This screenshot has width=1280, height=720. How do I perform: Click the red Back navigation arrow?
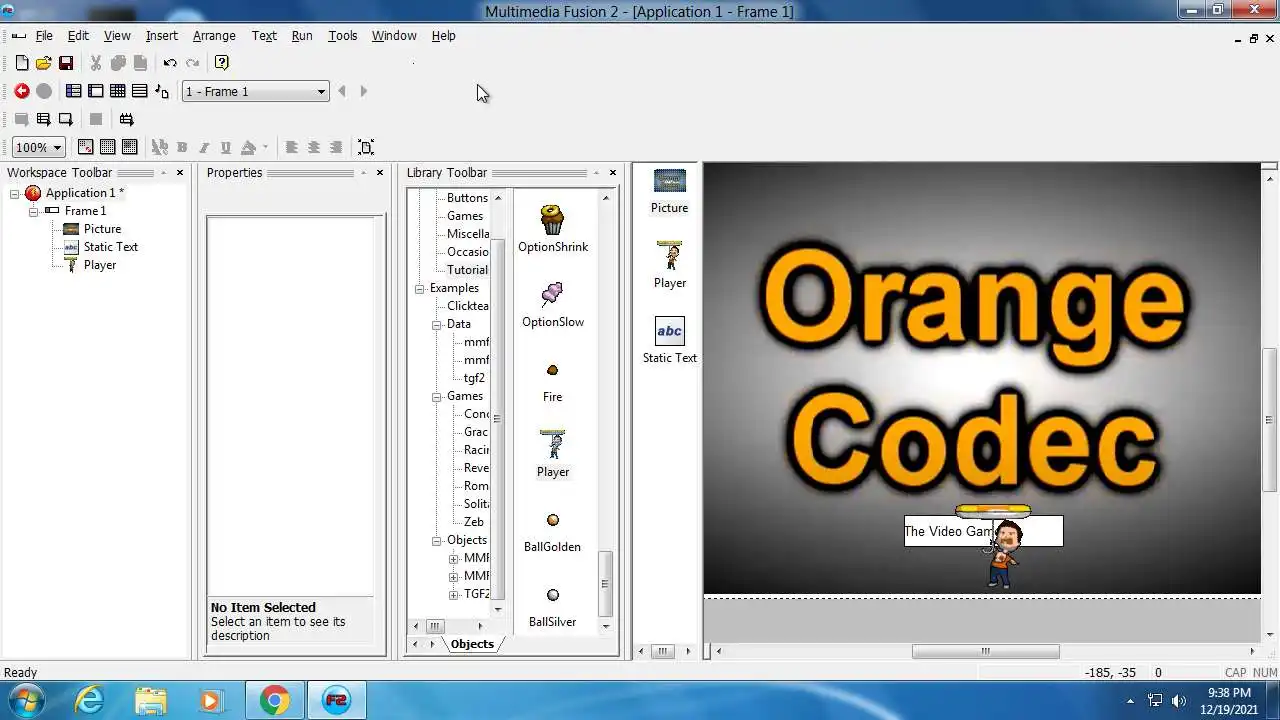[x=22, y=91]
